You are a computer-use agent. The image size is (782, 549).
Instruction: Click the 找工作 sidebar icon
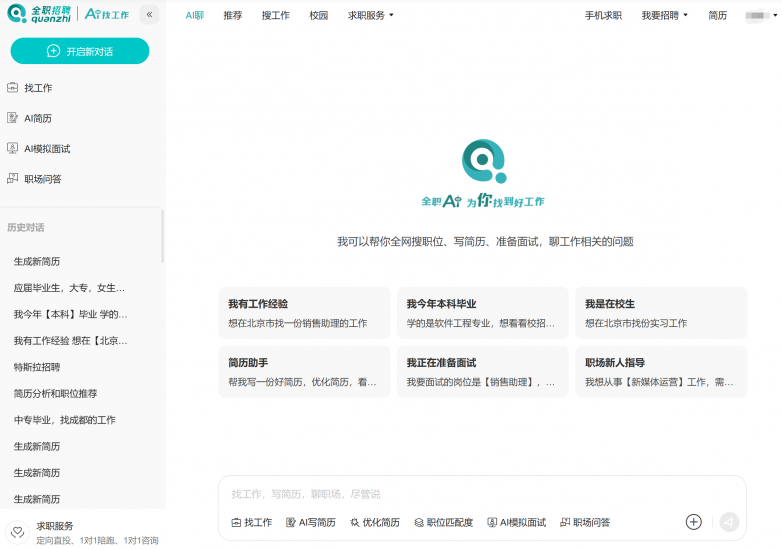(x=13, y=88)
